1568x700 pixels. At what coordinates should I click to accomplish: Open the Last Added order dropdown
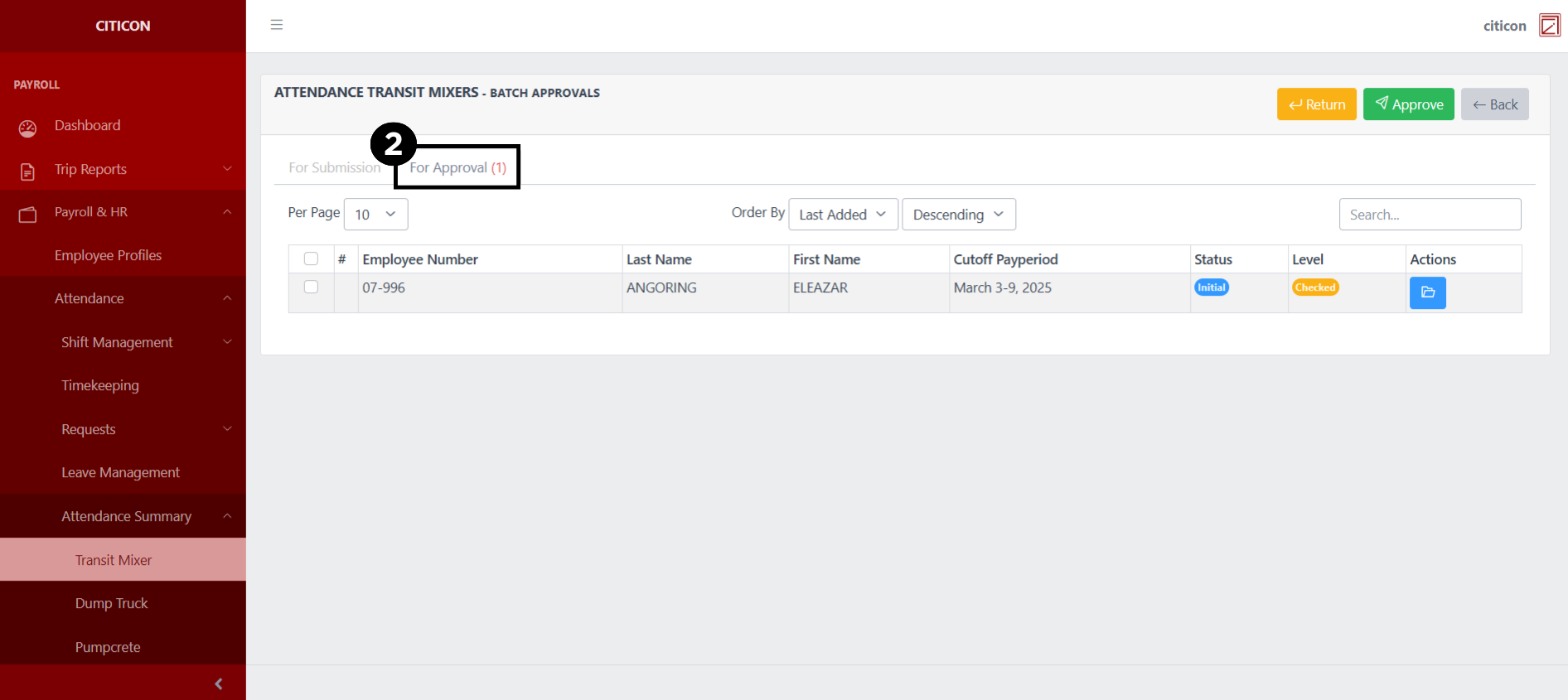pyautogui.click(x=842, y=215)
